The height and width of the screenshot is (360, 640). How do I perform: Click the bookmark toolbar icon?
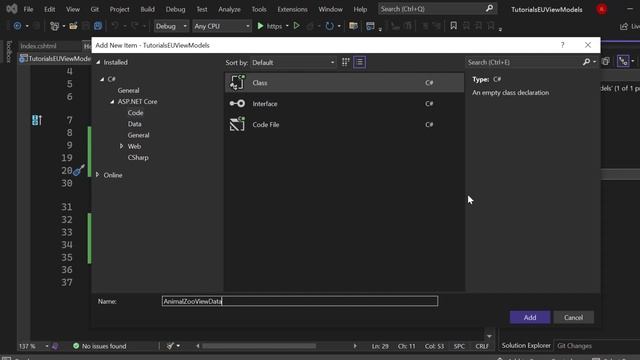pos(453,26)
